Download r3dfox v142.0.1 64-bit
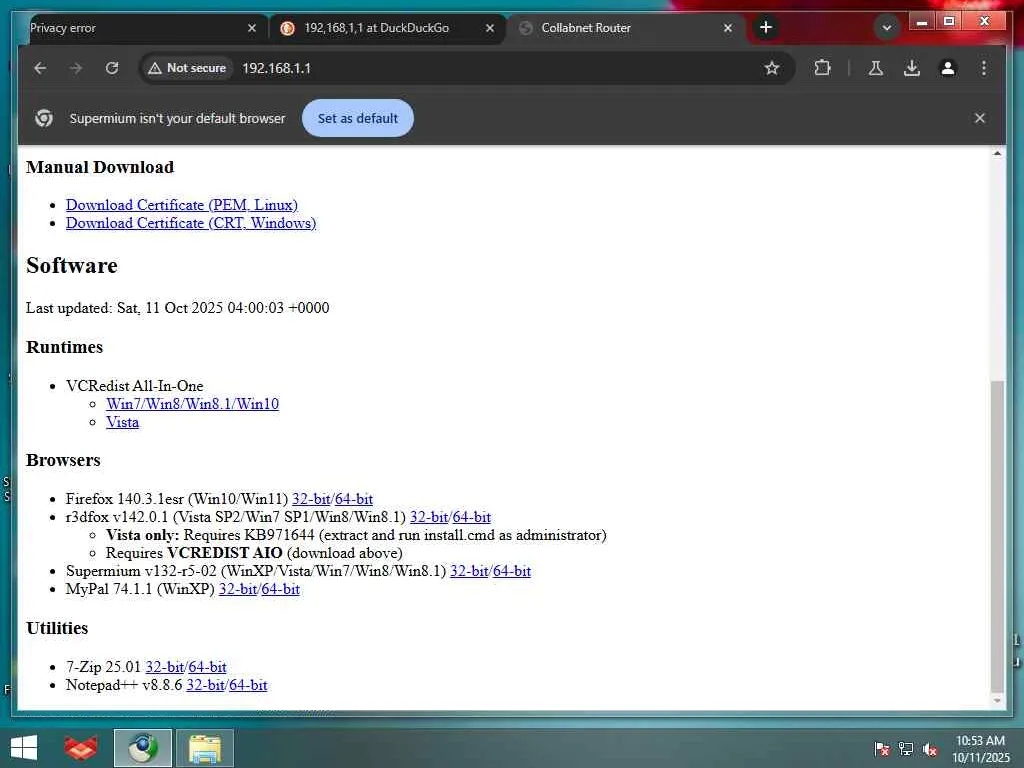 [x=472, y=517]
